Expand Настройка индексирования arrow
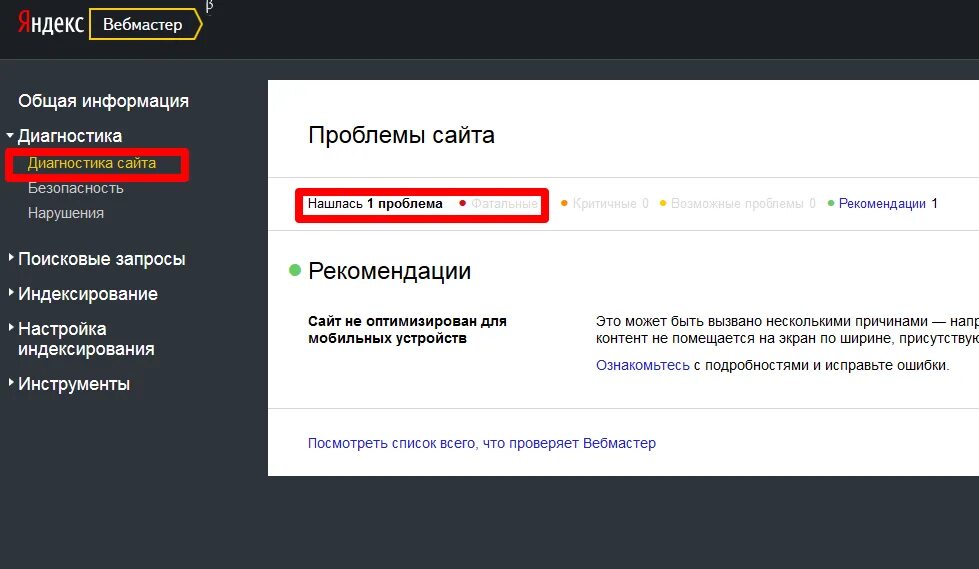The width and height of the screenshot is (979, 569). (x=11, y=327)
